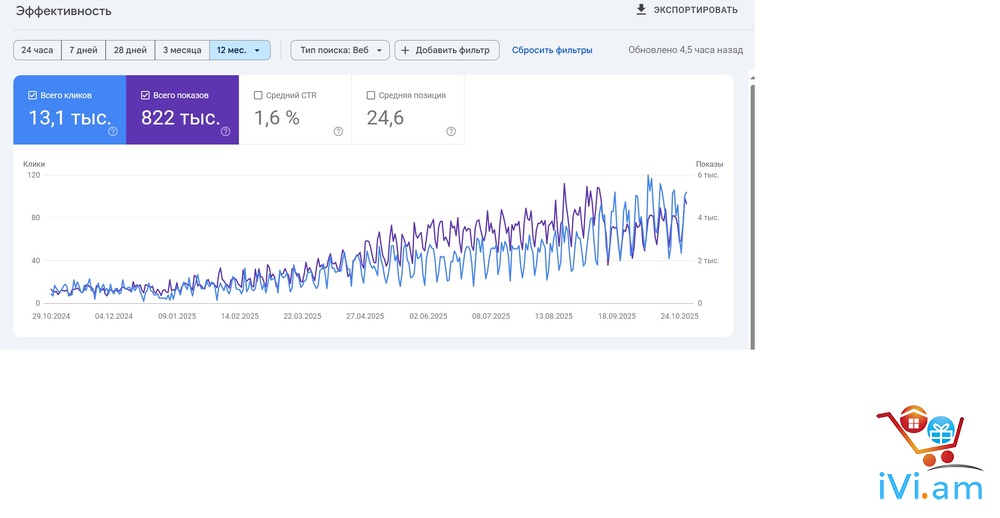1000x518 pixels.
Task: Uncheck the Всего кликов checkbox
Action: (x=33, y=95)
